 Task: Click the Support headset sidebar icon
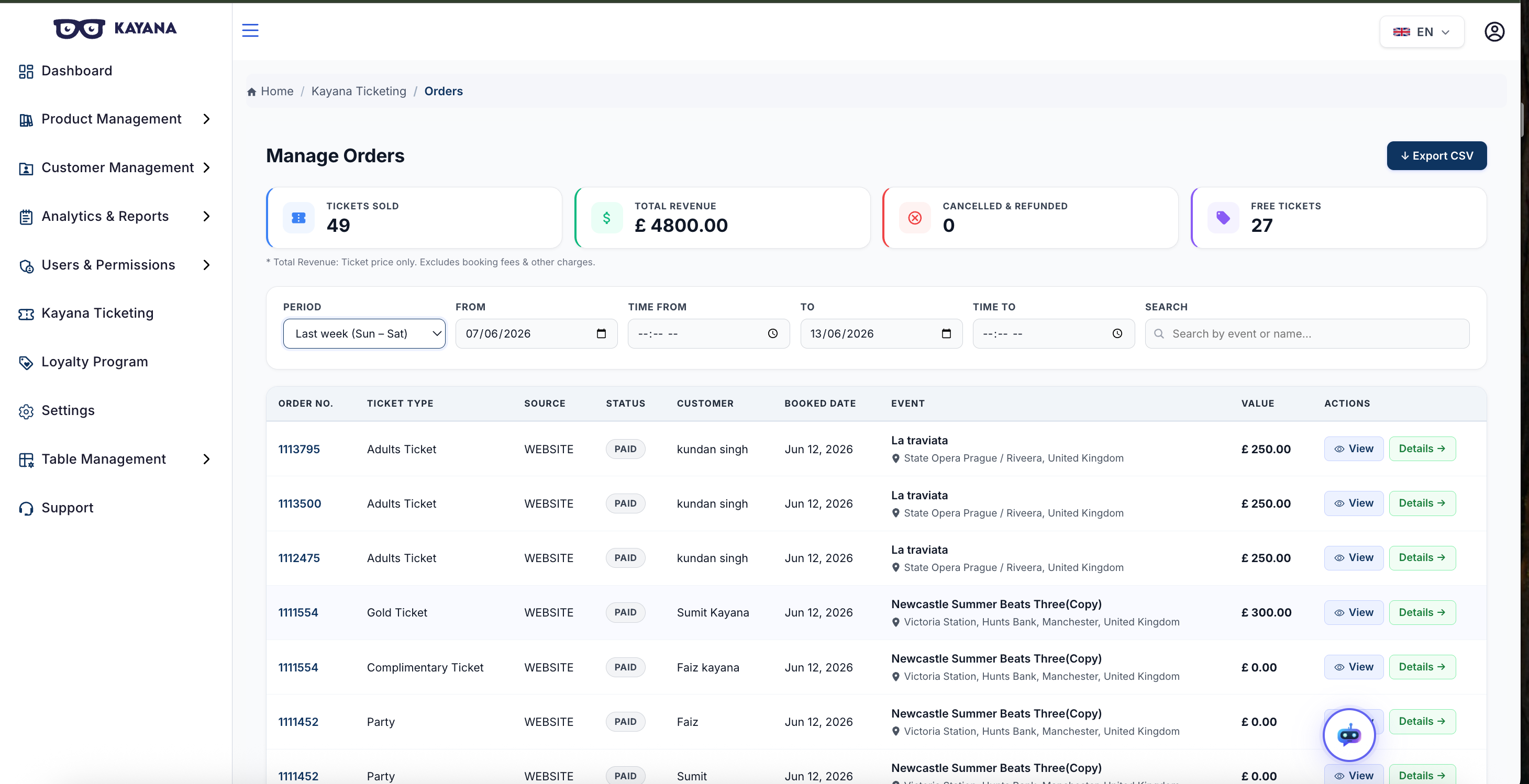(26, 508)
